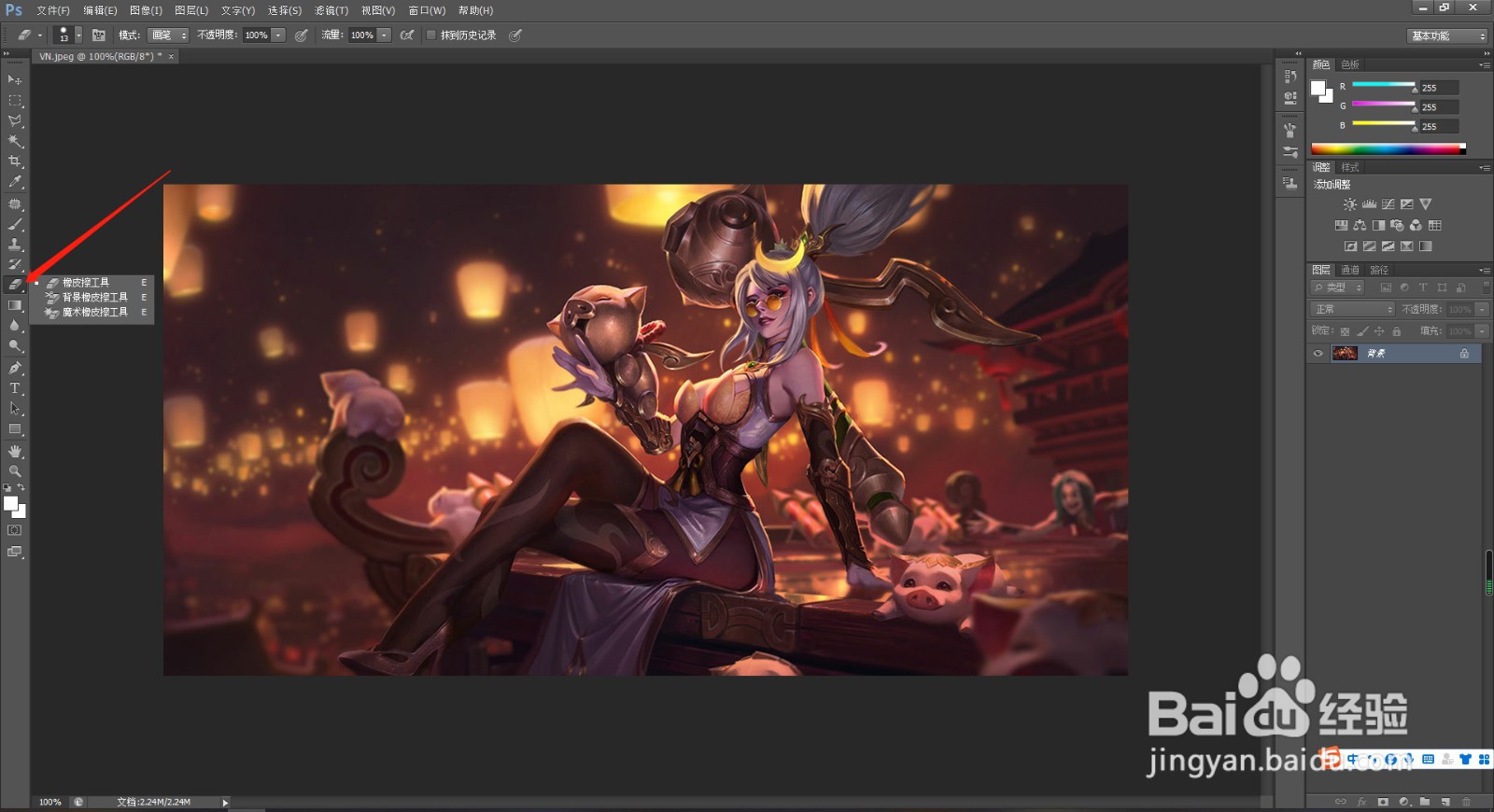Select the History Brush tool
The width and height of the screenshot is (1494, 812).
click(15, 265)
